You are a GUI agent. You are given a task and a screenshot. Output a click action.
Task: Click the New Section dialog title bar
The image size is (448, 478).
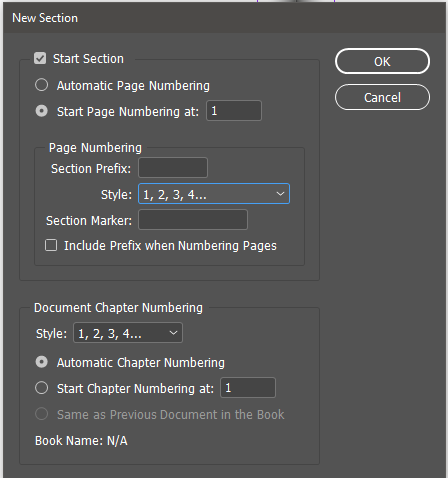coord(224,18)
